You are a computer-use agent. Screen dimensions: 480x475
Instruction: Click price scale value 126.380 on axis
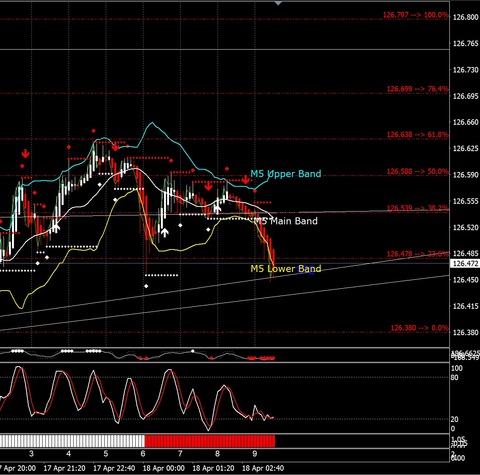click(466, 332)
